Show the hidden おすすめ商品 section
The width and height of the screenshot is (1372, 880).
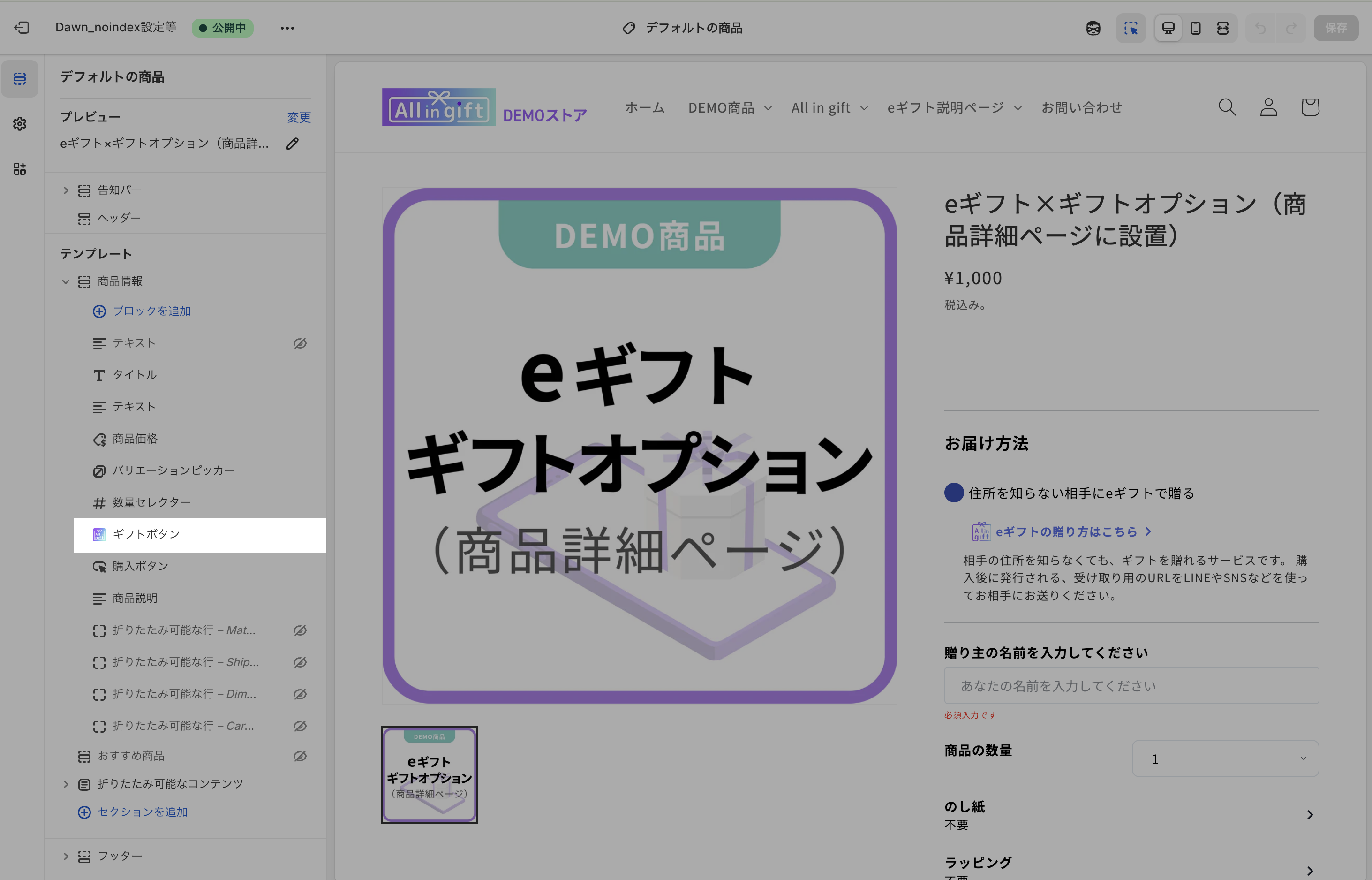point(300,756)
